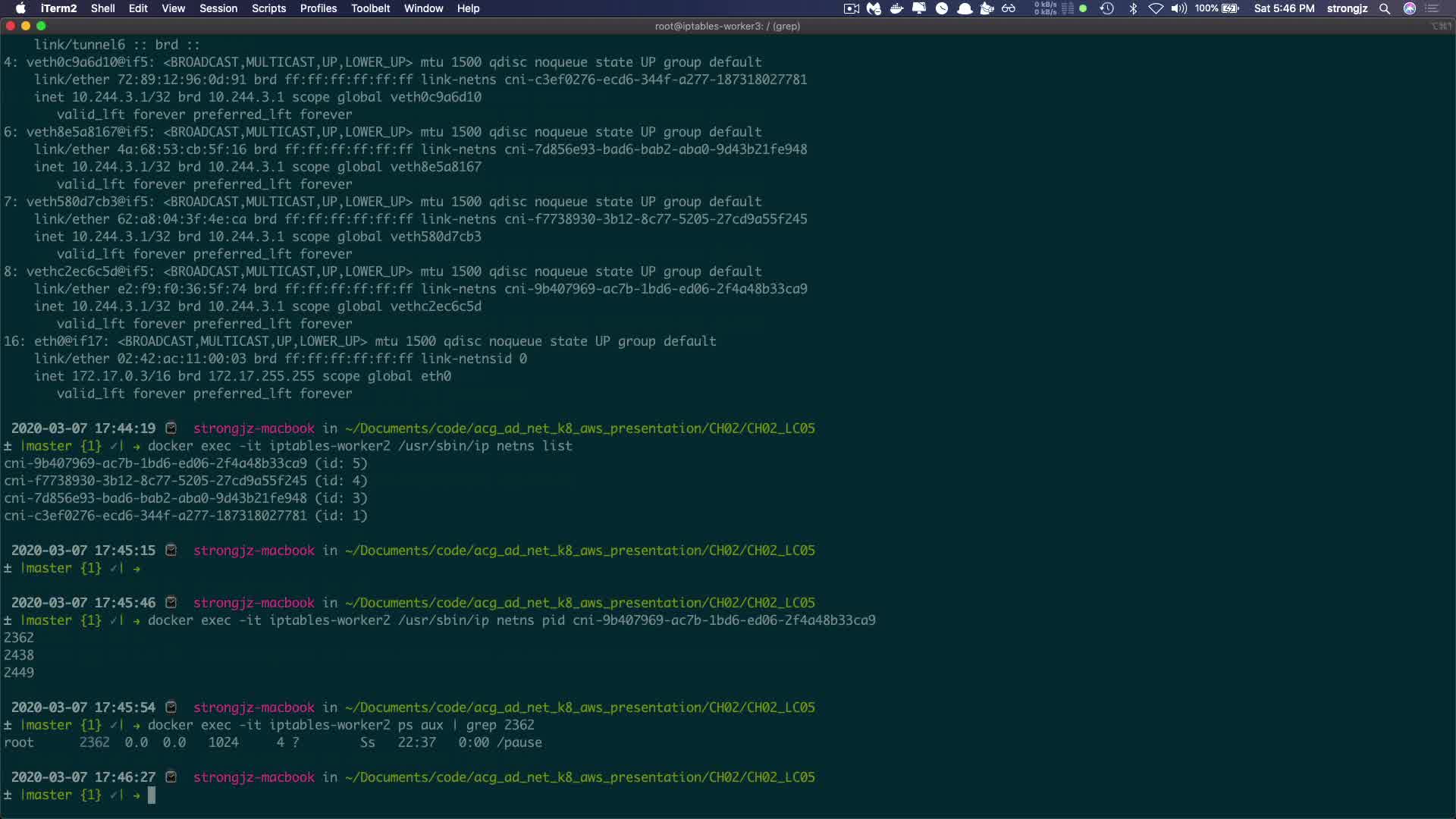This screenshot has width=1456, height=819.
Task: Open the Time Machine status icon
Action: point(1106,8)
